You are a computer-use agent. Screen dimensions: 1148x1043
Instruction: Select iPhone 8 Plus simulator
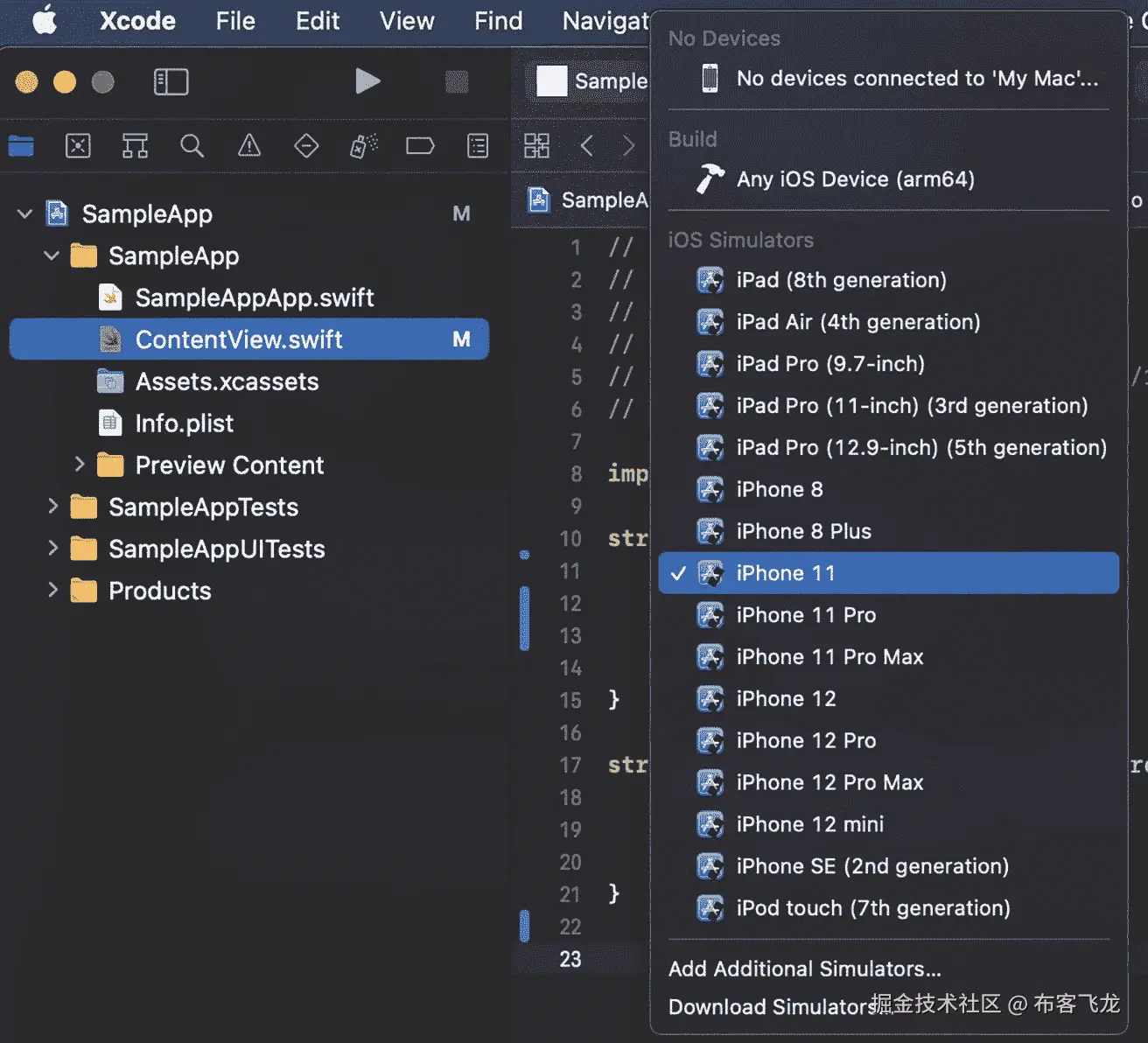pos(889,531)
